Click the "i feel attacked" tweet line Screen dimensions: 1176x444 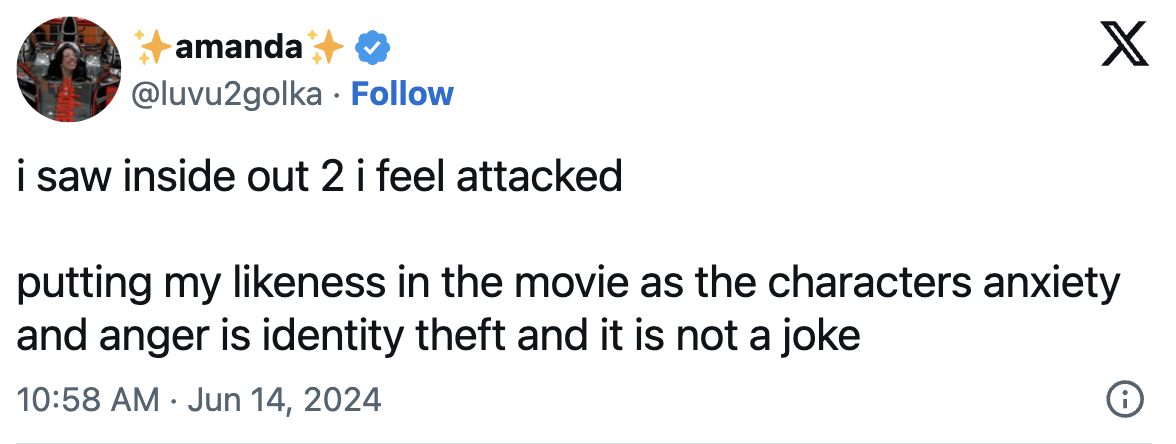[x=518, y=177]
